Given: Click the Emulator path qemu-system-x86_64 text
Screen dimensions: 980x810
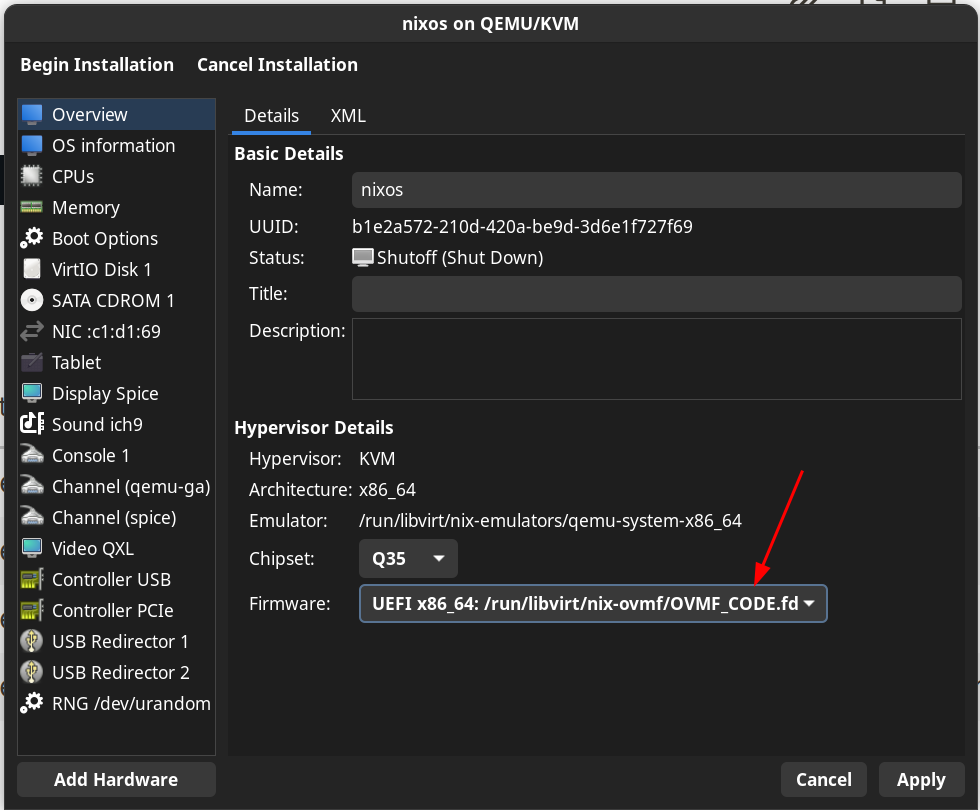Looking at the screenshot, I should click(x=550, y=521).
